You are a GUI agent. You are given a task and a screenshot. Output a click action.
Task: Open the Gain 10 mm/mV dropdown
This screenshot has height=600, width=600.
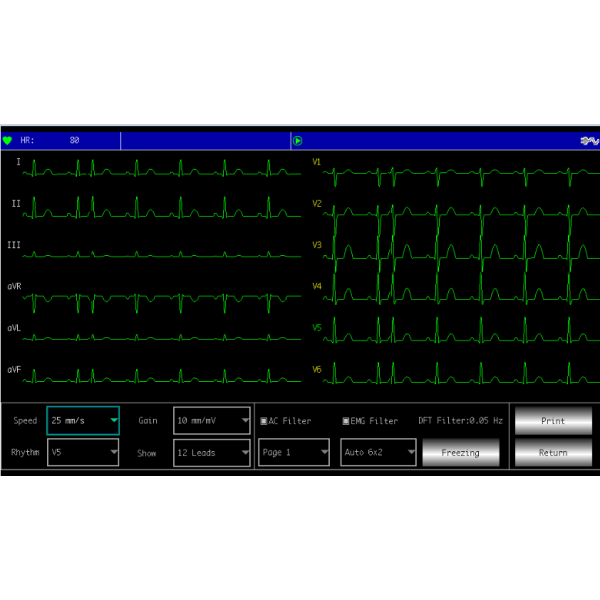[x=212, y=421]
